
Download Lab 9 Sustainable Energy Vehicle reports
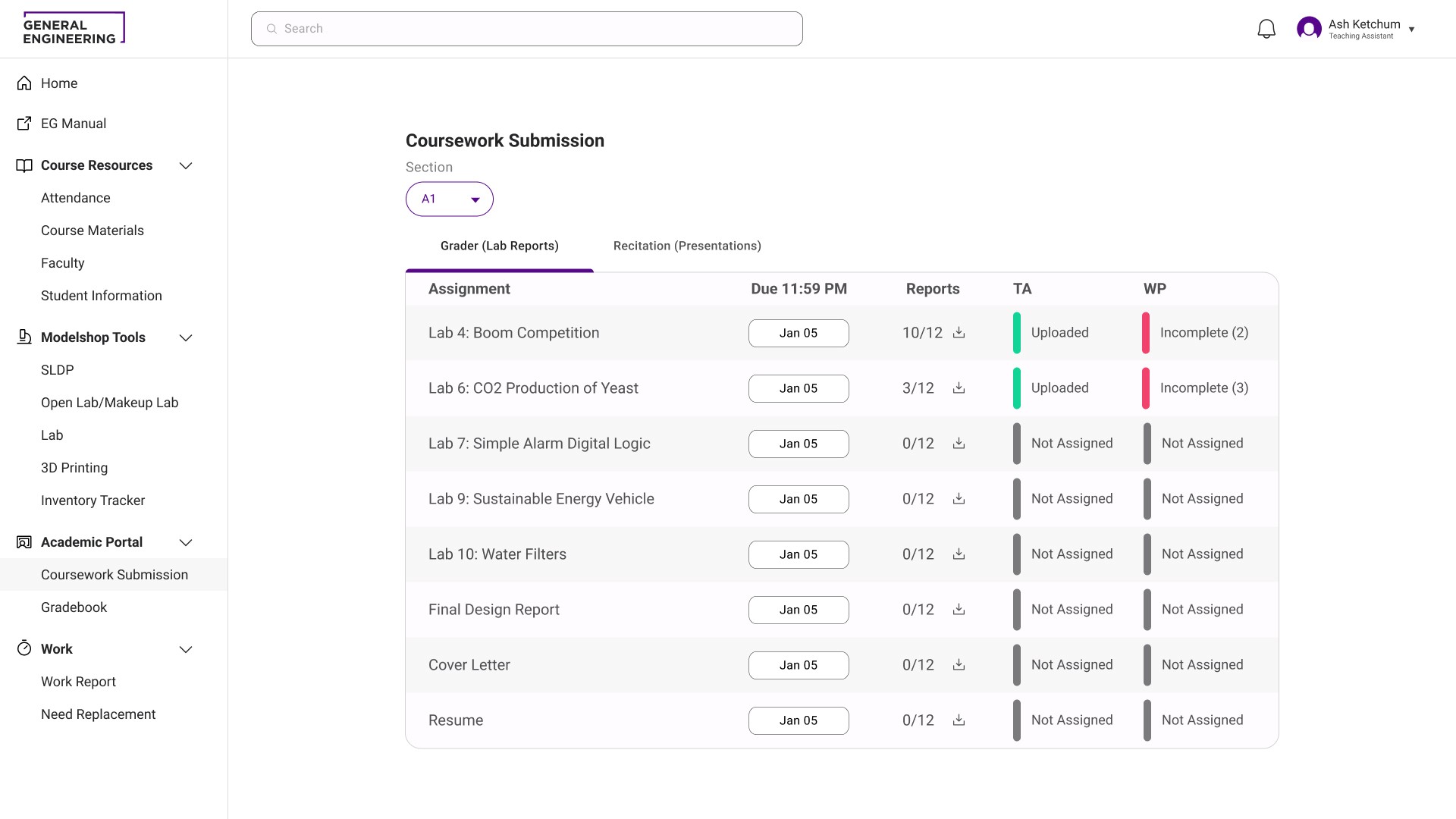(959, 499)
